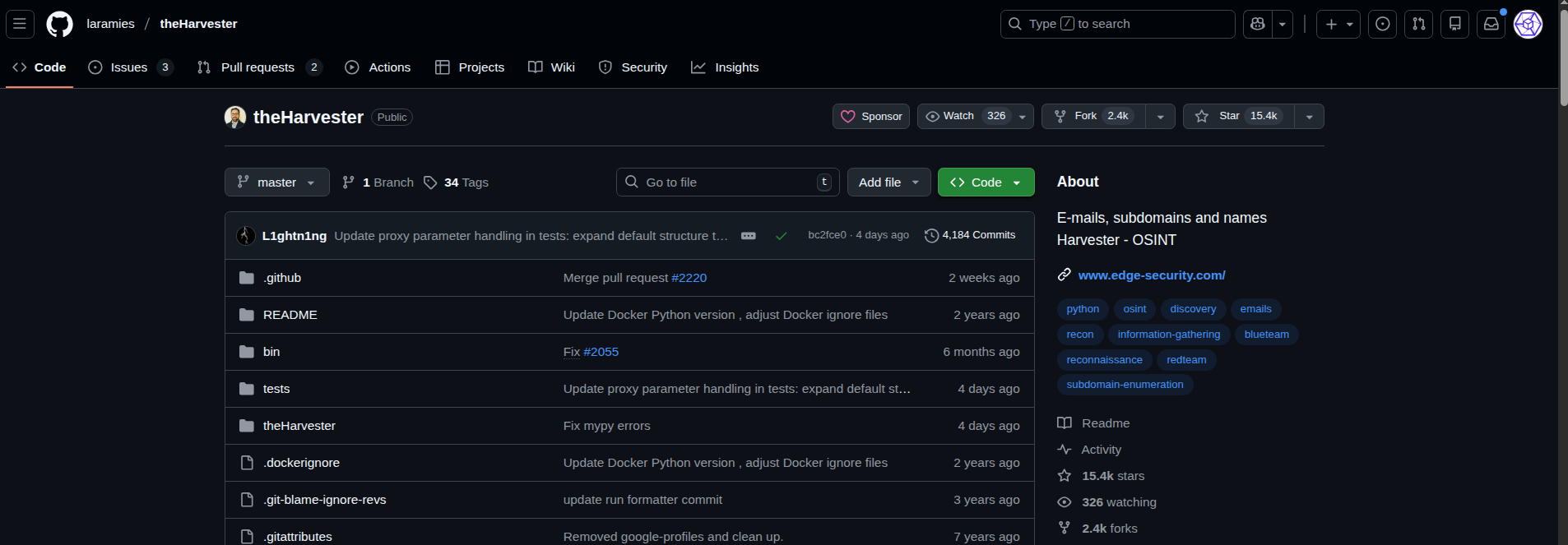
Task: Click the user profile avatar
Action: tap(1528, 24)
